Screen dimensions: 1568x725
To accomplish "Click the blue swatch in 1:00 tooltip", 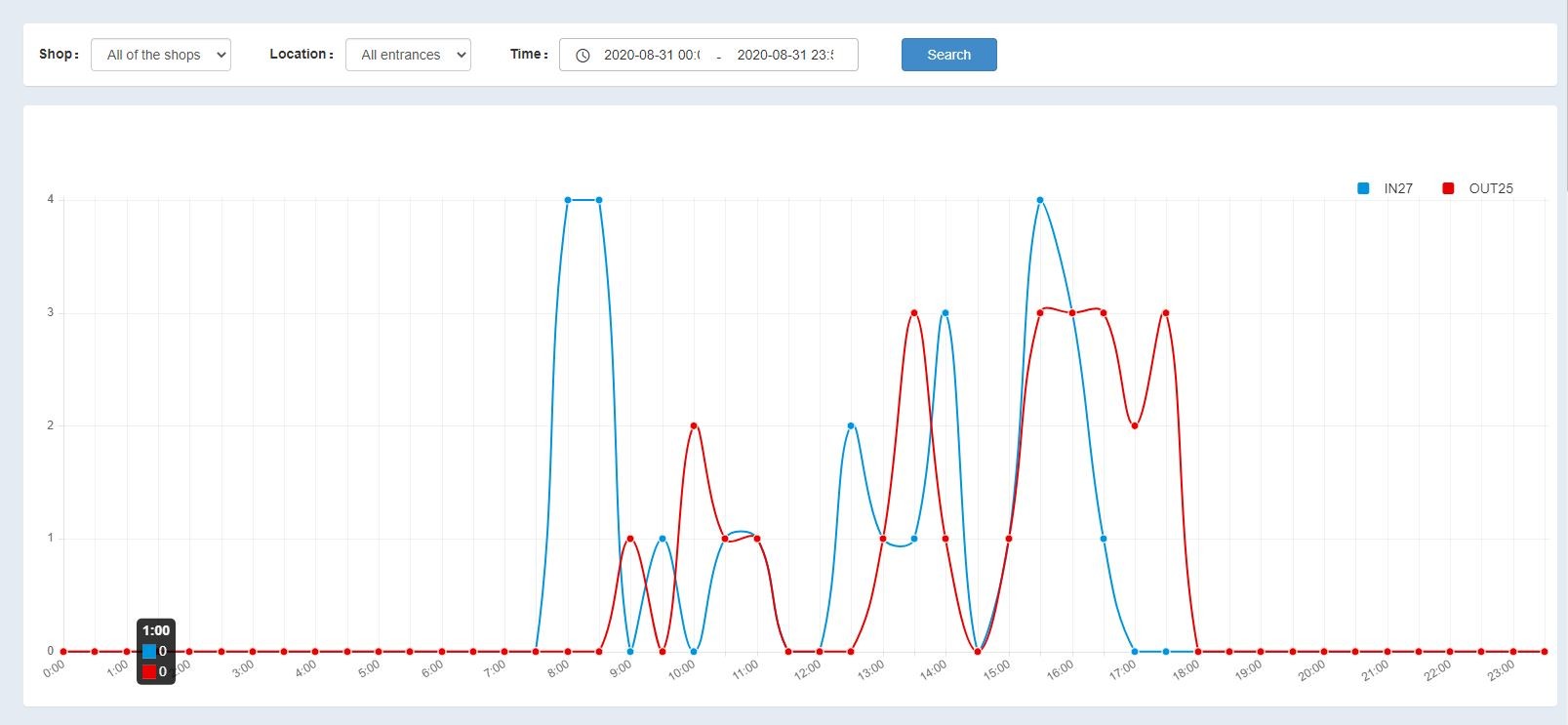I will point(149,651).
